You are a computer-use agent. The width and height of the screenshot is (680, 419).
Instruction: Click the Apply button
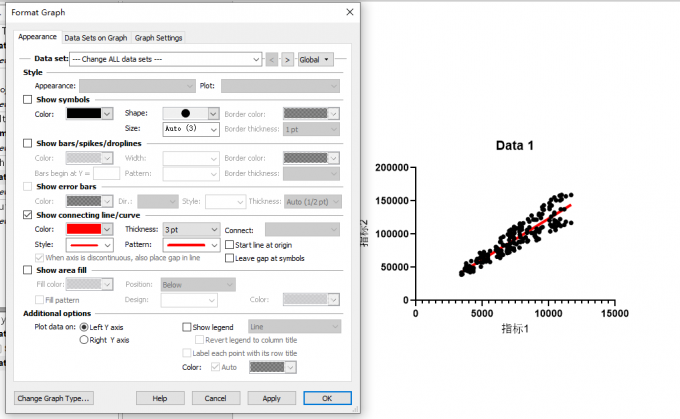coord(271,398)
